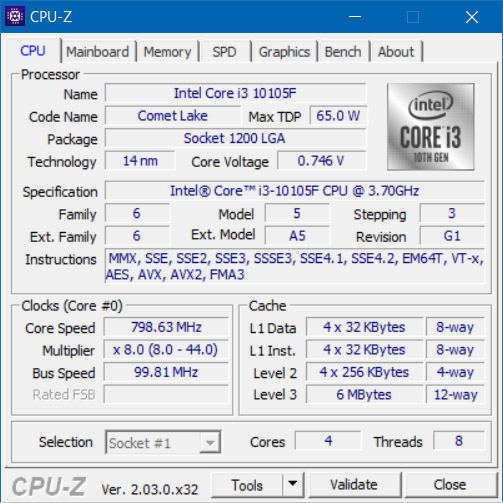Select the SPD tab
The width and height of the screenshot is (503, 503).
click(x=224, y=52)
